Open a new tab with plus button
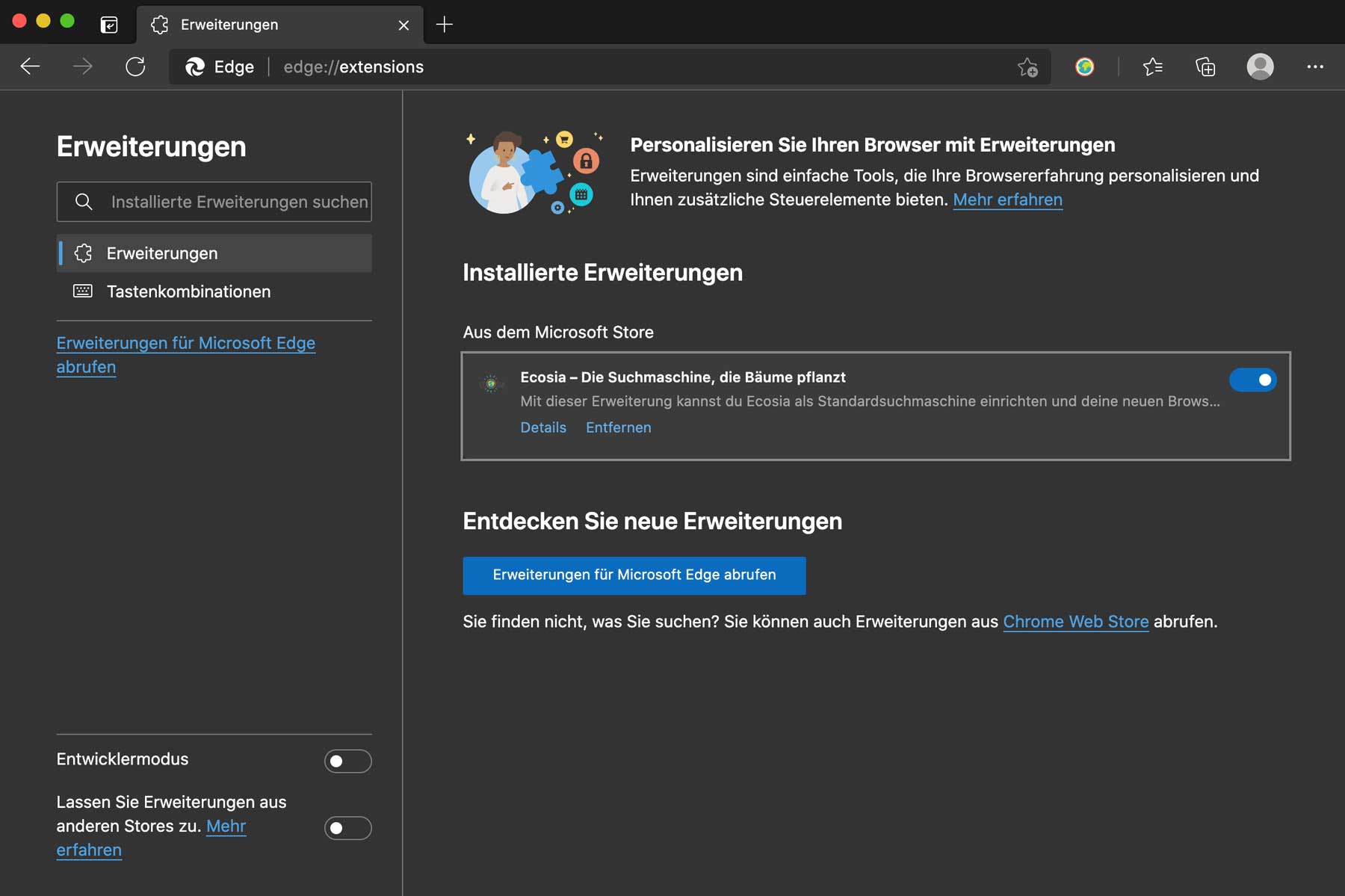Screen dimensions: 1345x896 (x=444, y=25)
